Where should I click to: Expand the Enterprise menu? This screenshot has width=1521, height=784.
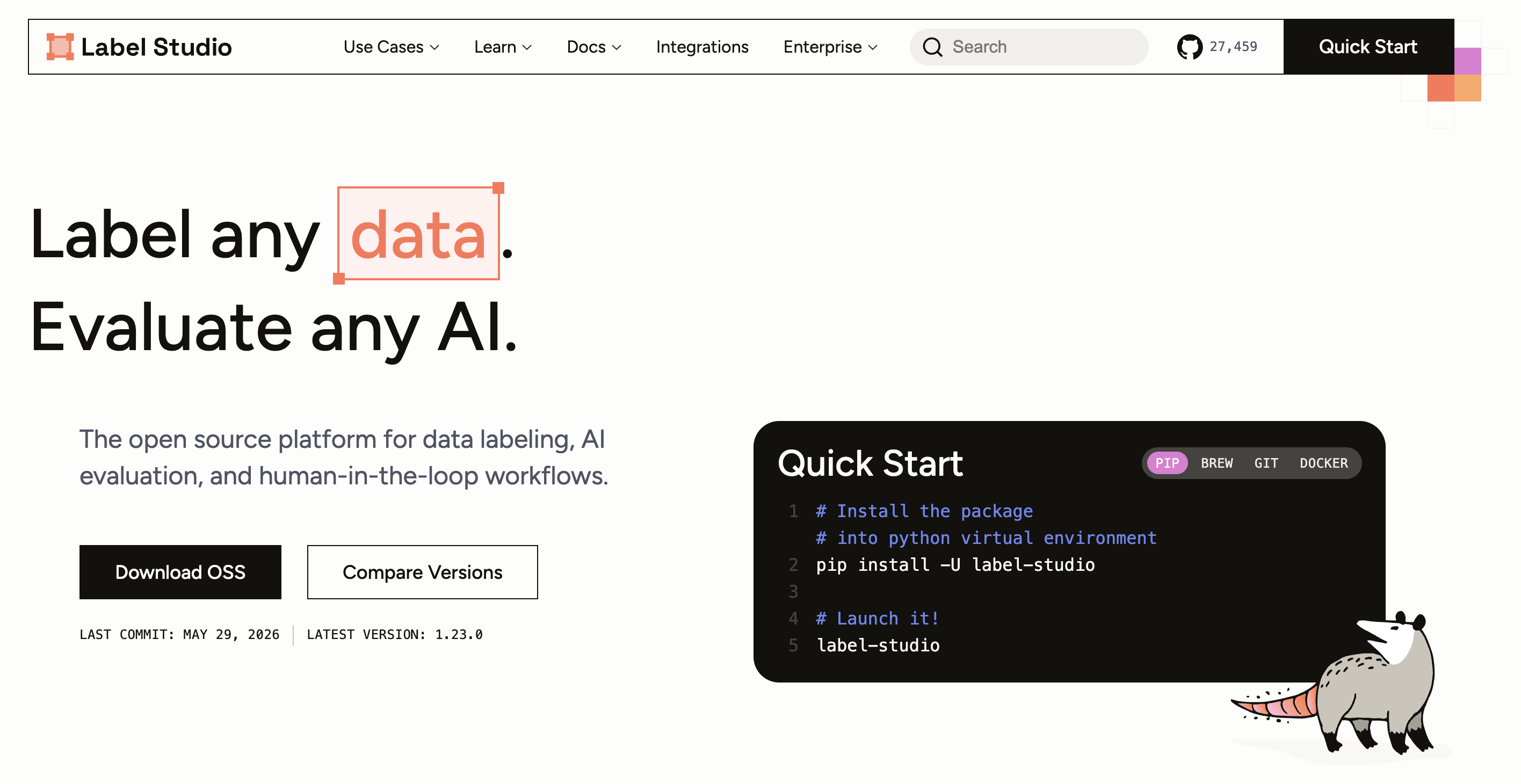click(831, 47)
